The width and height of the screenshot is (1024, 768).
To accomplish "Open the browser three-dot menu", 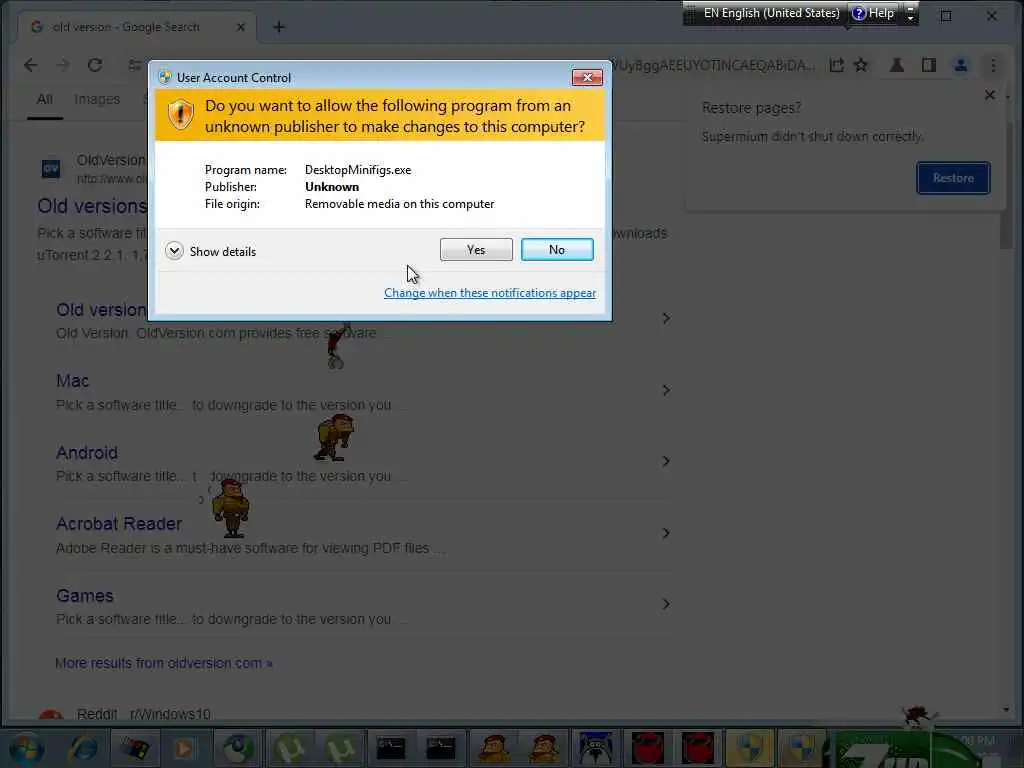I will [993, 65].
